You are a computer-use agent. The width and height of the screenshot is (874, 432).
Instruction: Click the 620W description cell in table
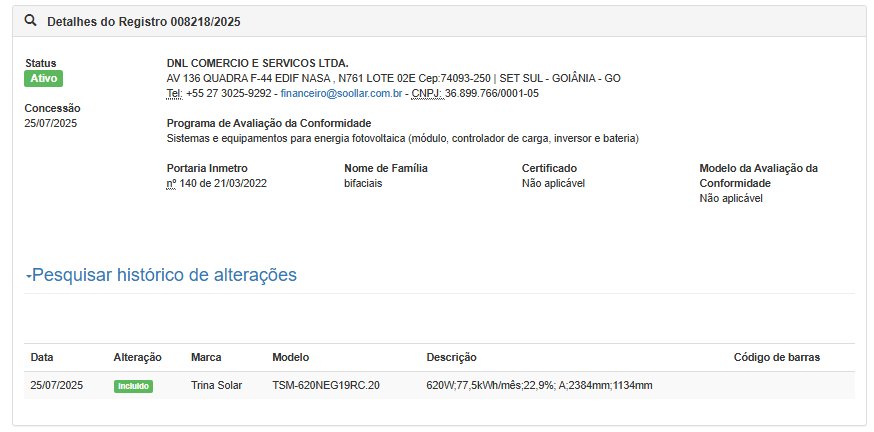click(x=539, y=385)
